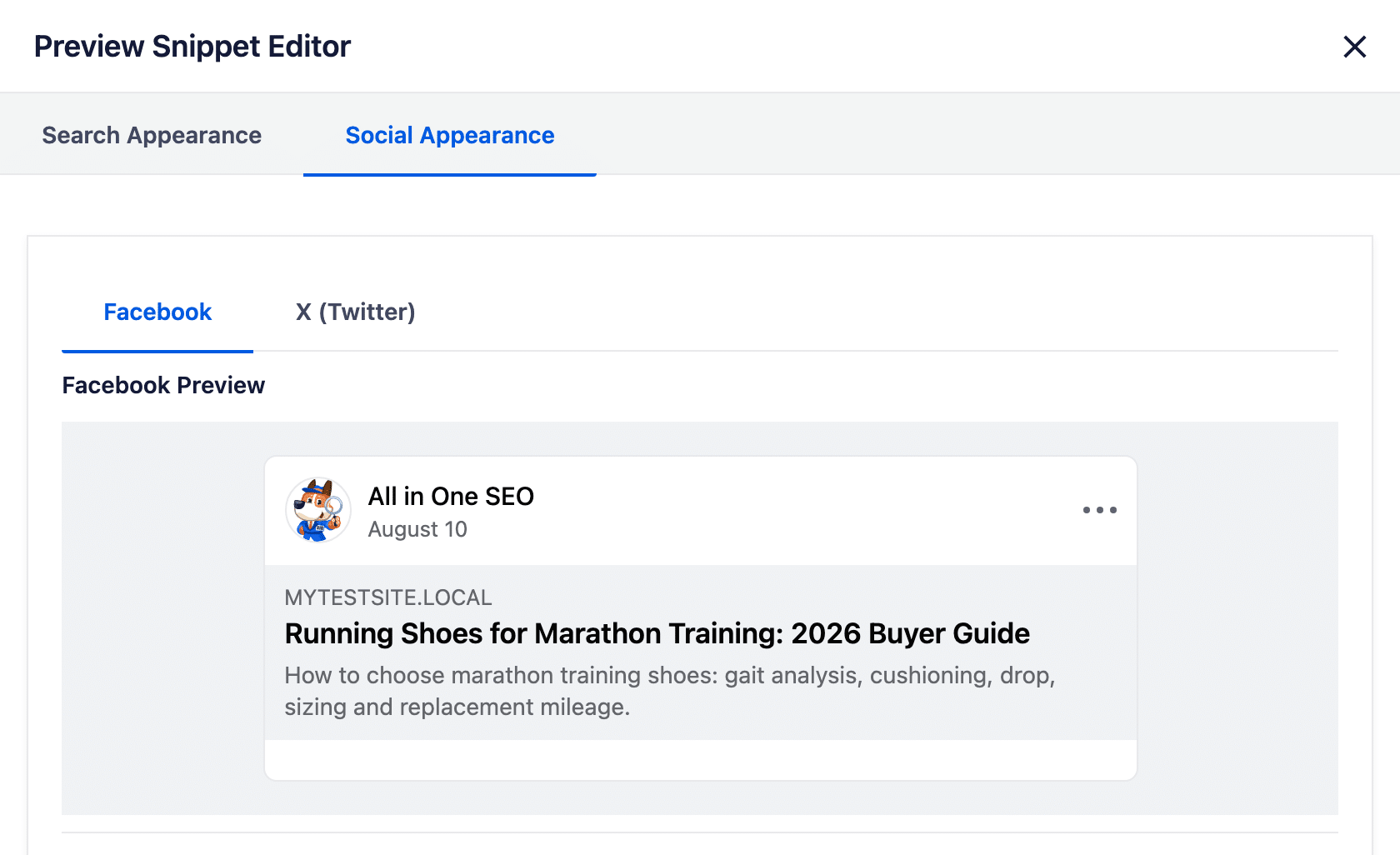Close the Preview Snippet Editor dialog
The width and height of the screenshot is (1400, 855).
pyautogui.click(x=1355, y=47)
